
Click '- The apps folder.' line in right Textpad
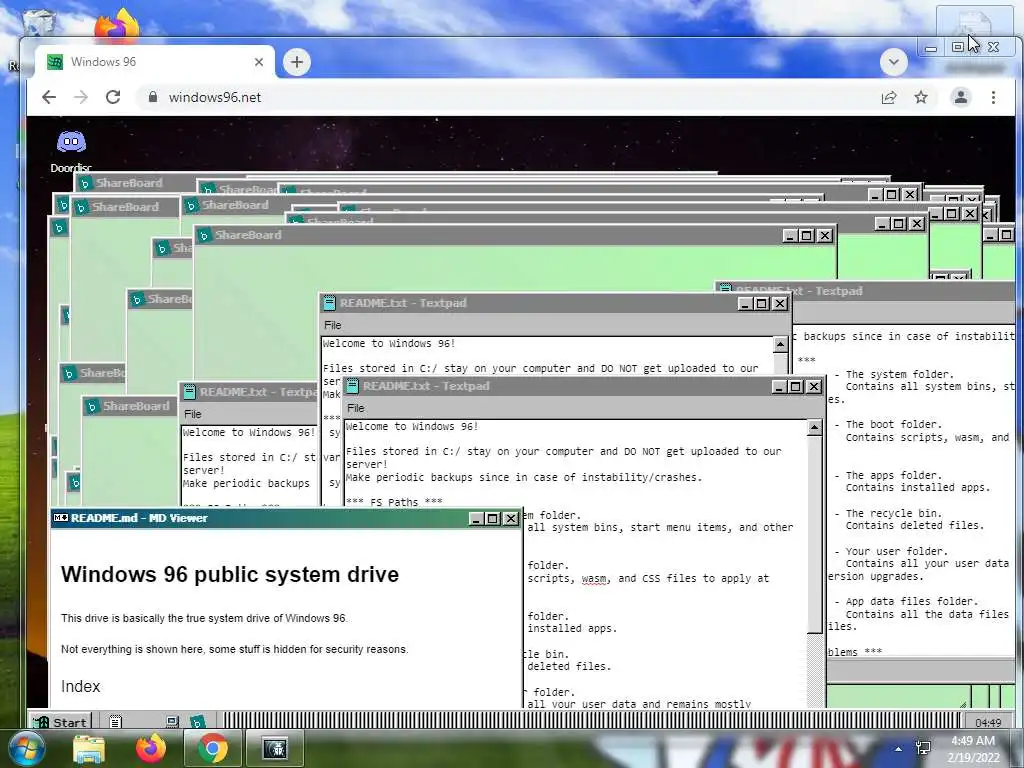pos(888,475)
